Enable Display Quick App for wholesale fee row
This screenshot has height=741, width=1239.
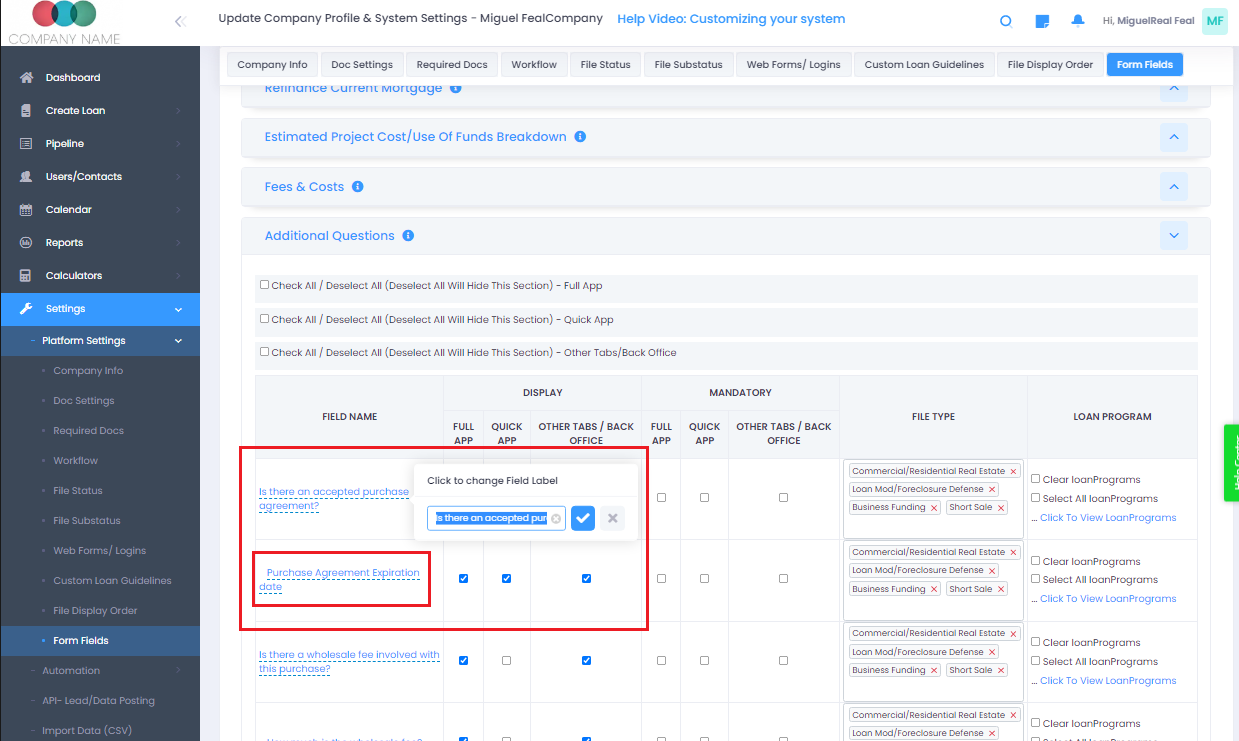[506, 660]
